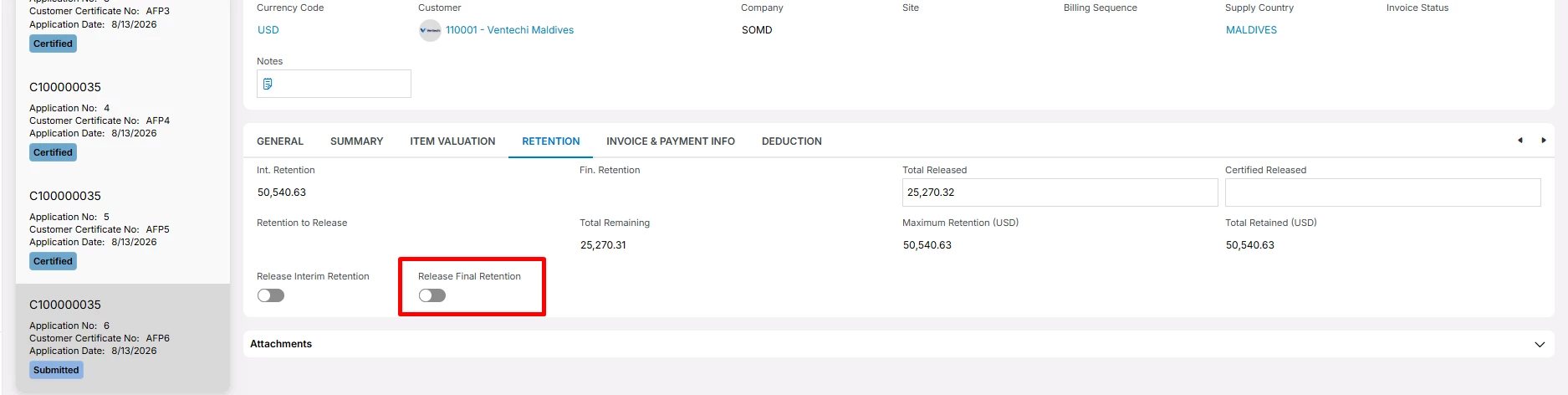This screenshot has width=1568, height=395.
Task: Select the RETENTION tab
Action: [551, 141]
